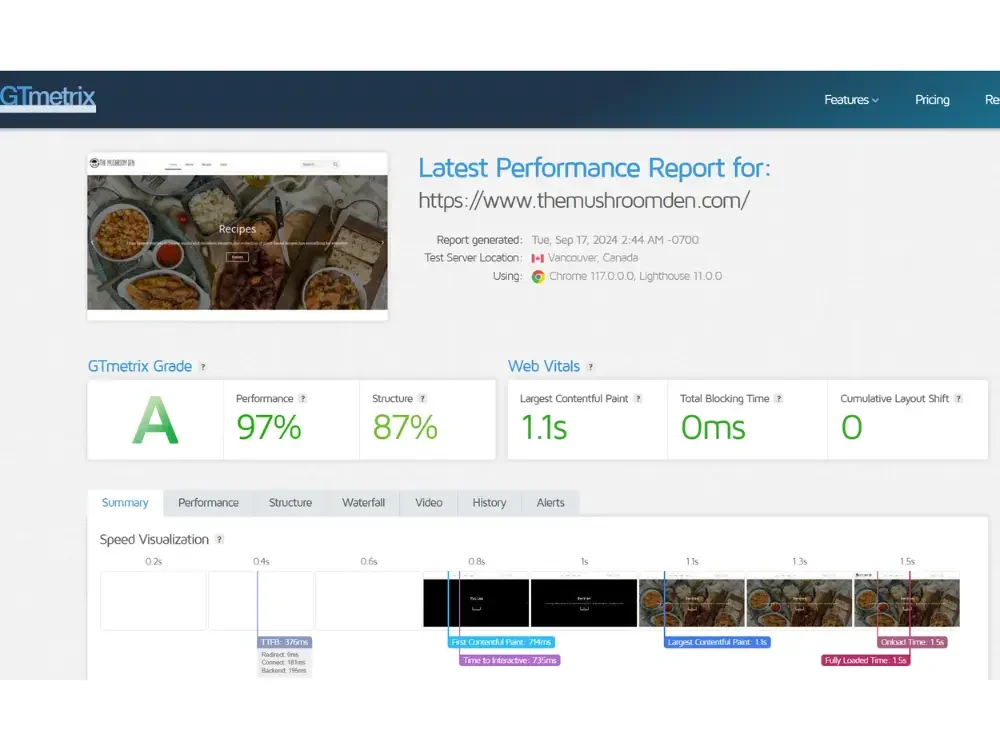Click the report generated date text

(615, 240)
